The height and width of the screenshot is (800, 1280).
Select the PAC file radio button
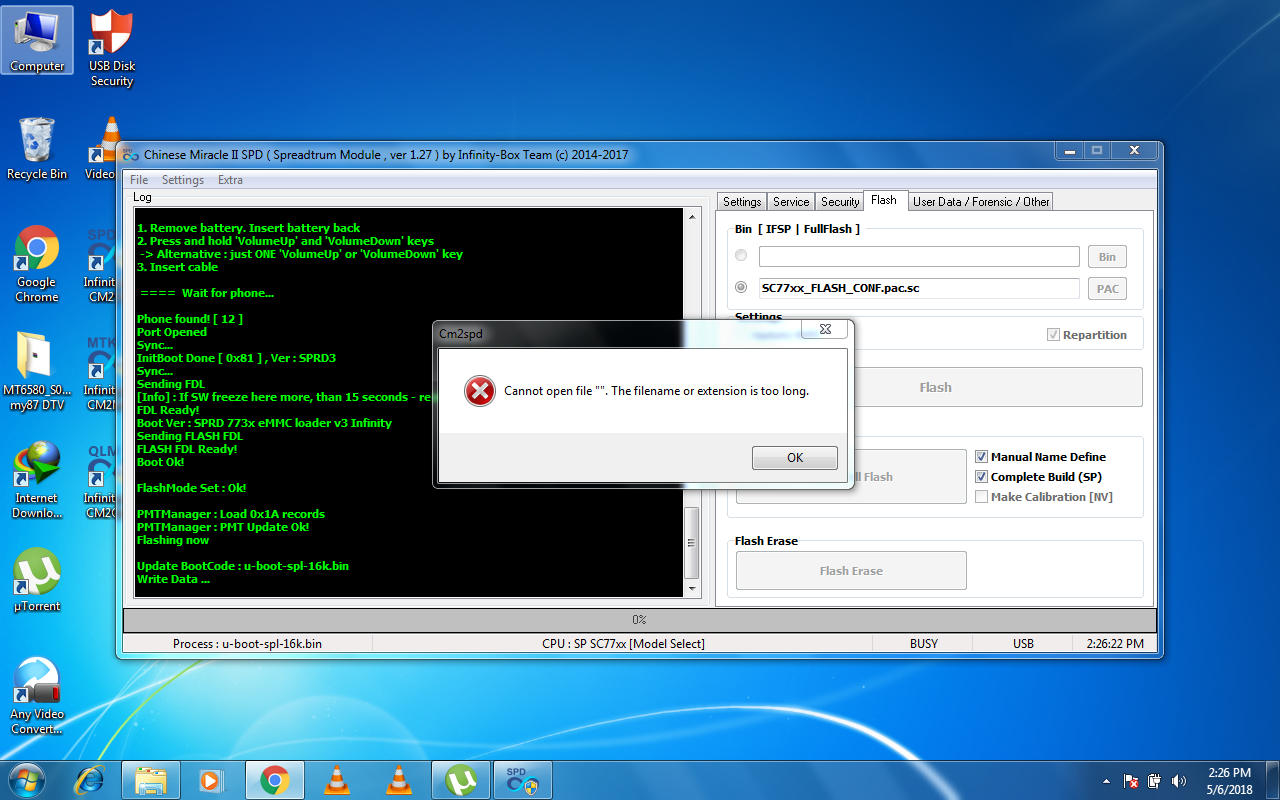tap(741, 288)
